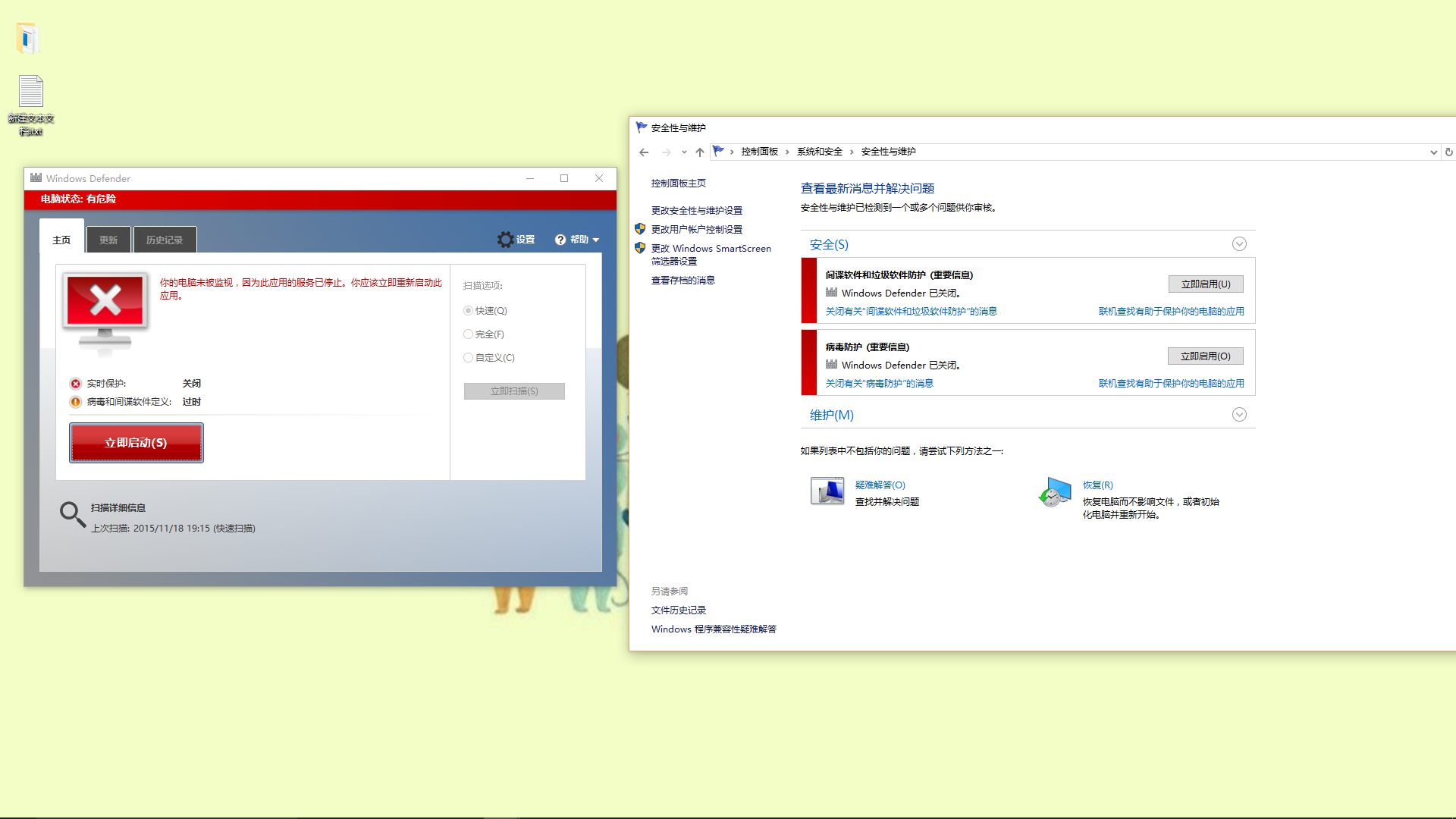Open Windows 程序兼容性疑难解答 link

(714, 629)
